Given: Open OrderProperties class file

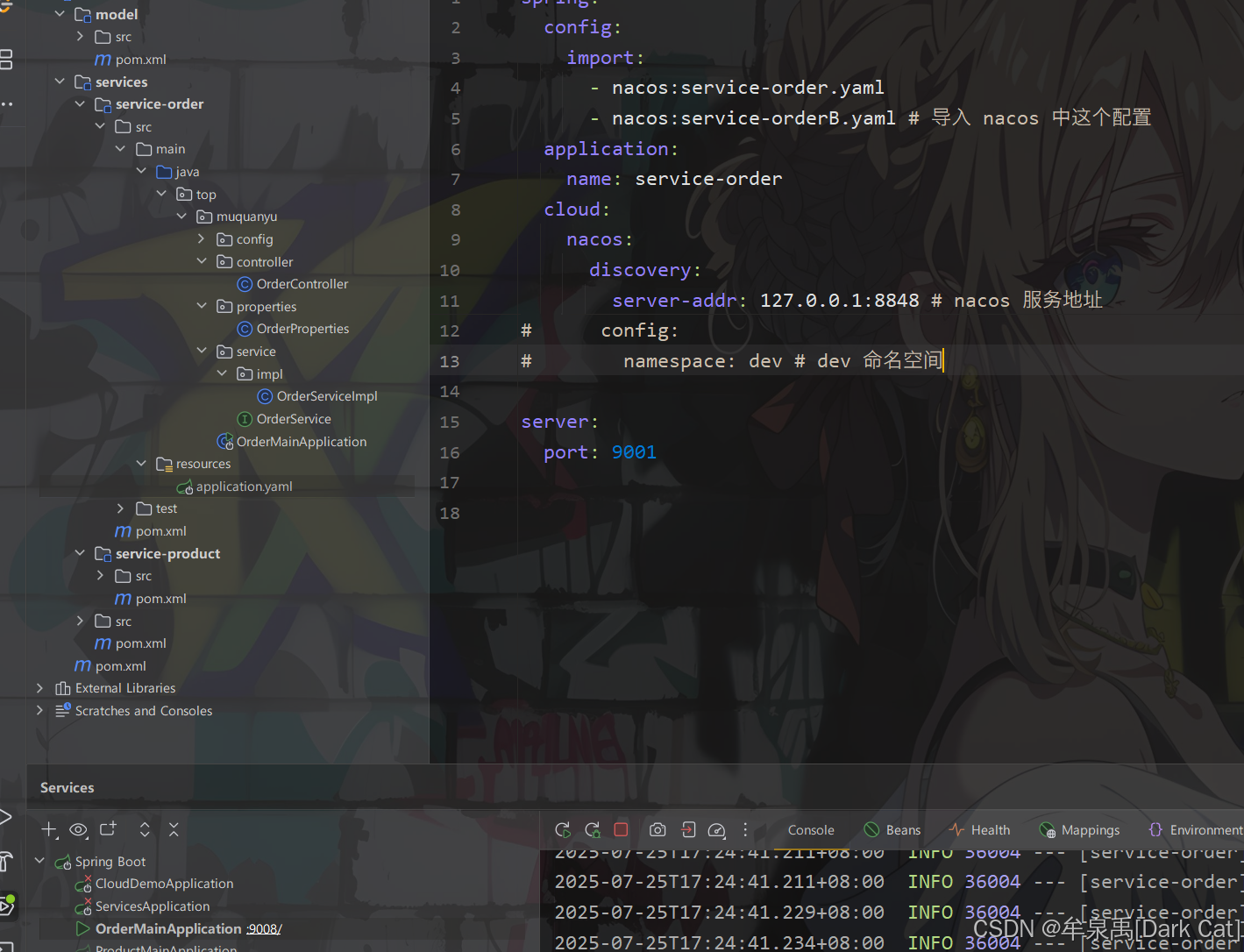Looking at the screenshot, I should point(302,329).
